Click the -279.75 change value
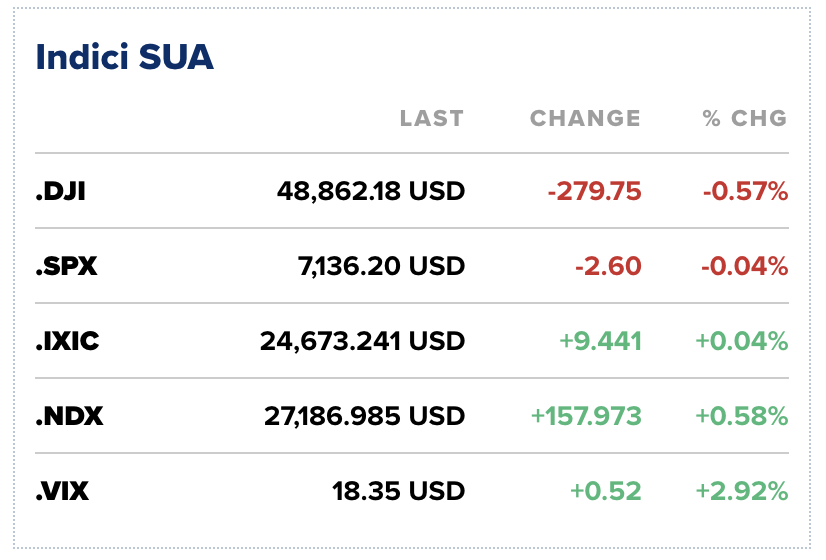Screen dimensions: 826x560 click(594, 191)
